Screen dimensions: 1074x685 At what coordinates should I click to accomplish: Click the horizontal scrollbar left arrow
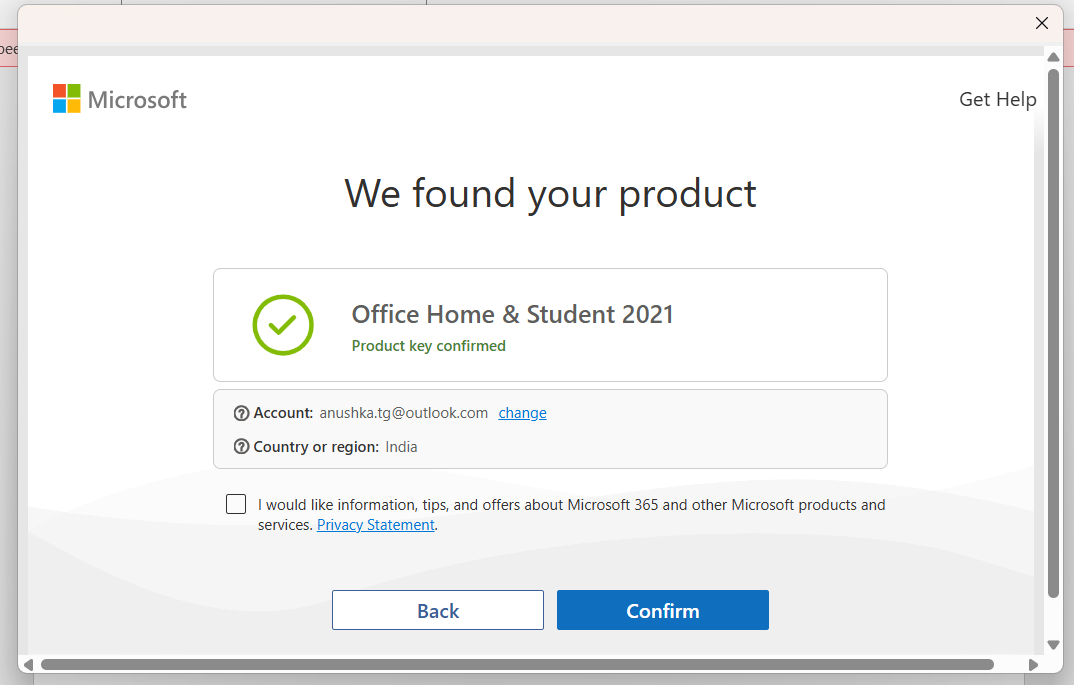(28, 664)
